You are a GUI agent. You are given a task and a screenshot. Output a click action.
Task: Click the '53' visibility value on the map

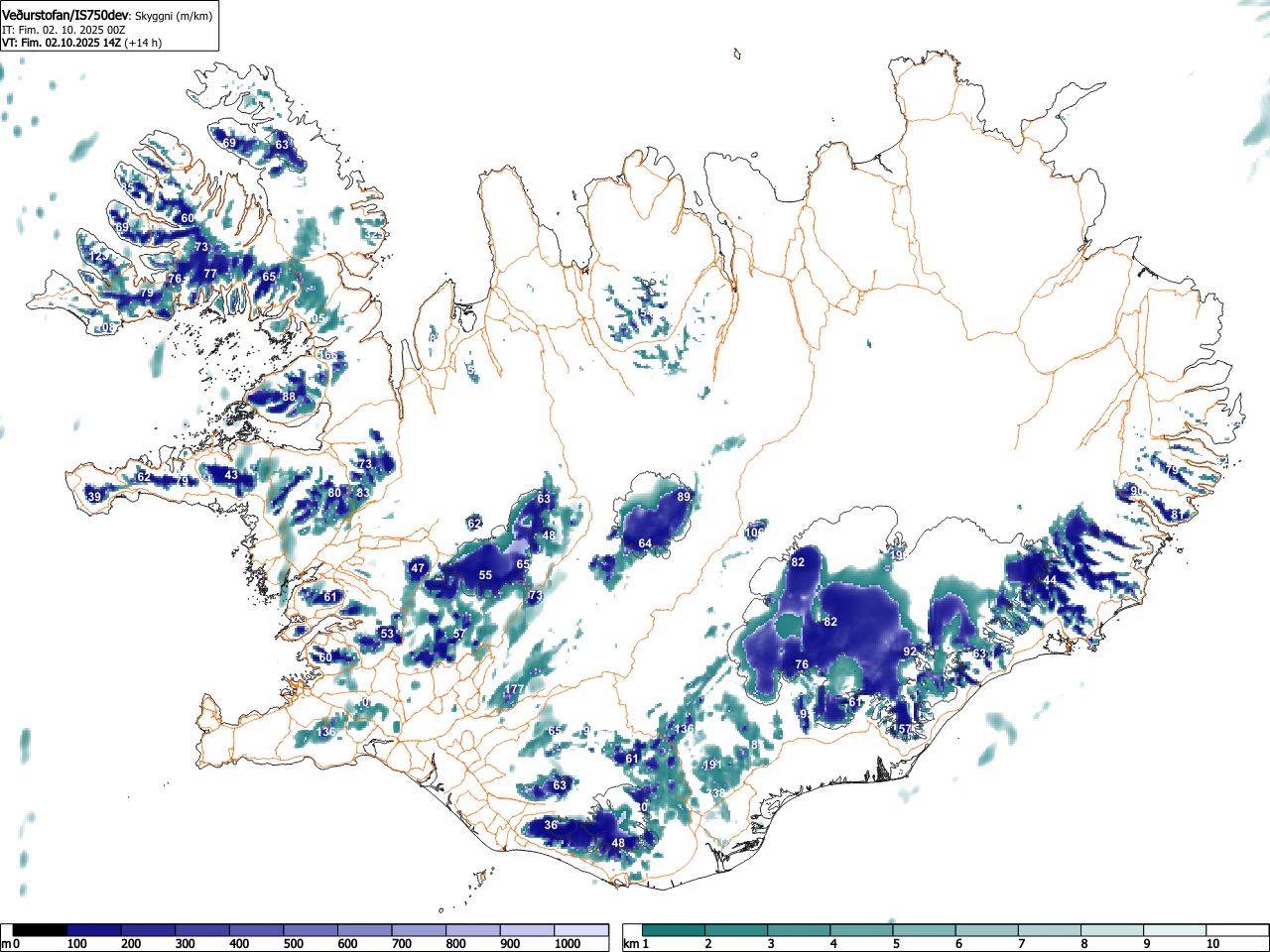click(x=387, y=634)
